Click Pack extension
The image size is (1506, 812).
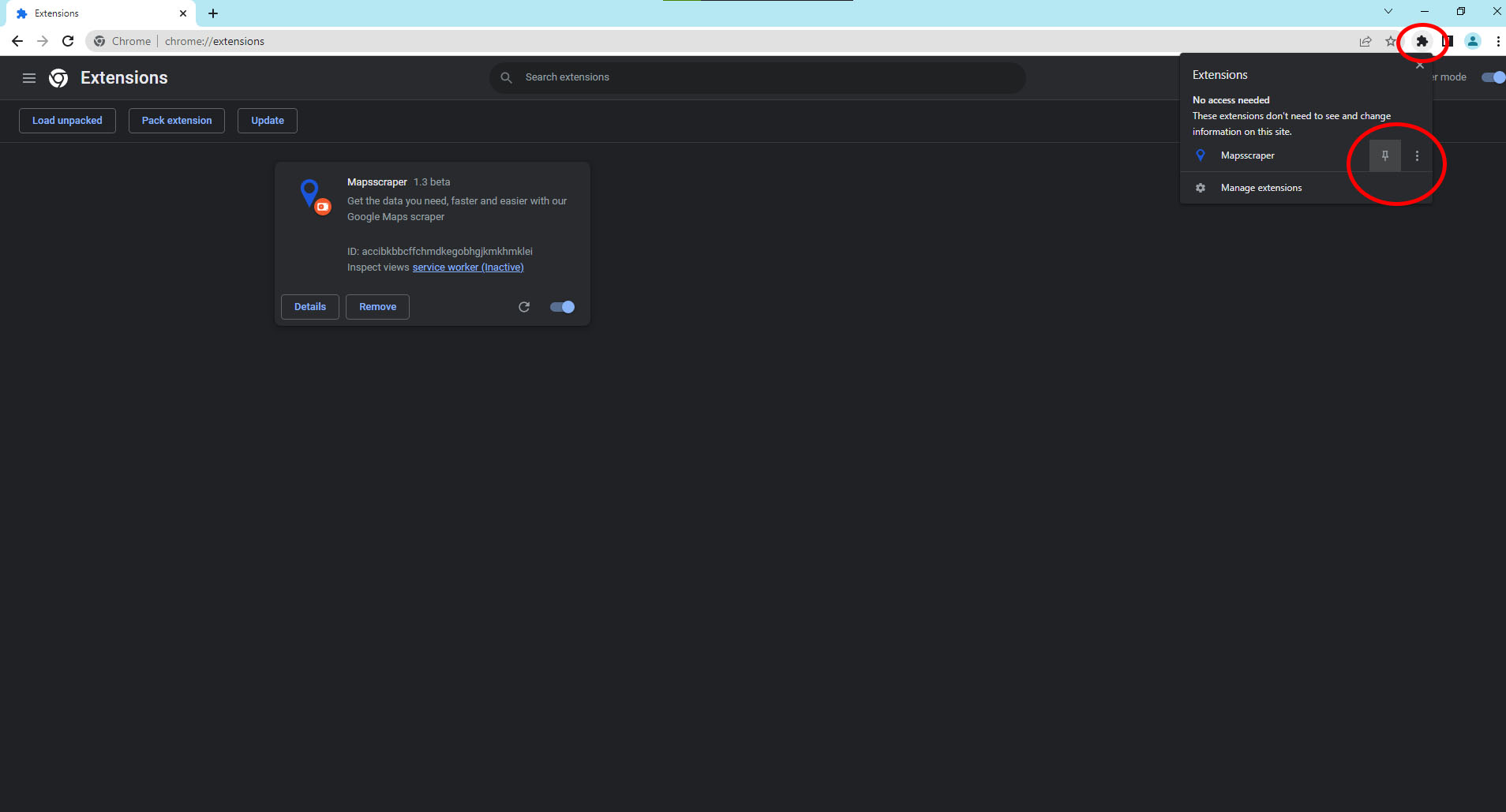[x=177, y=121]
